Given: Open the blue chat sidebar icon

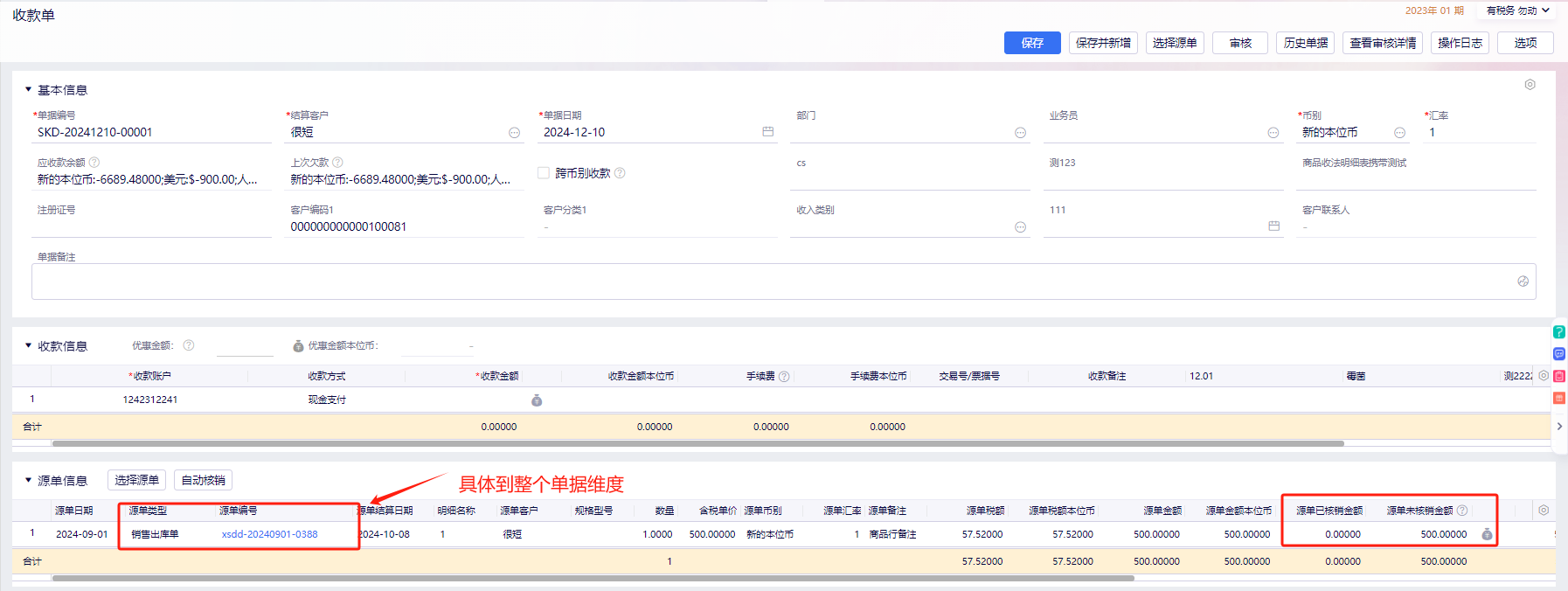Looking at the screenshot, I should [1559, 354].
